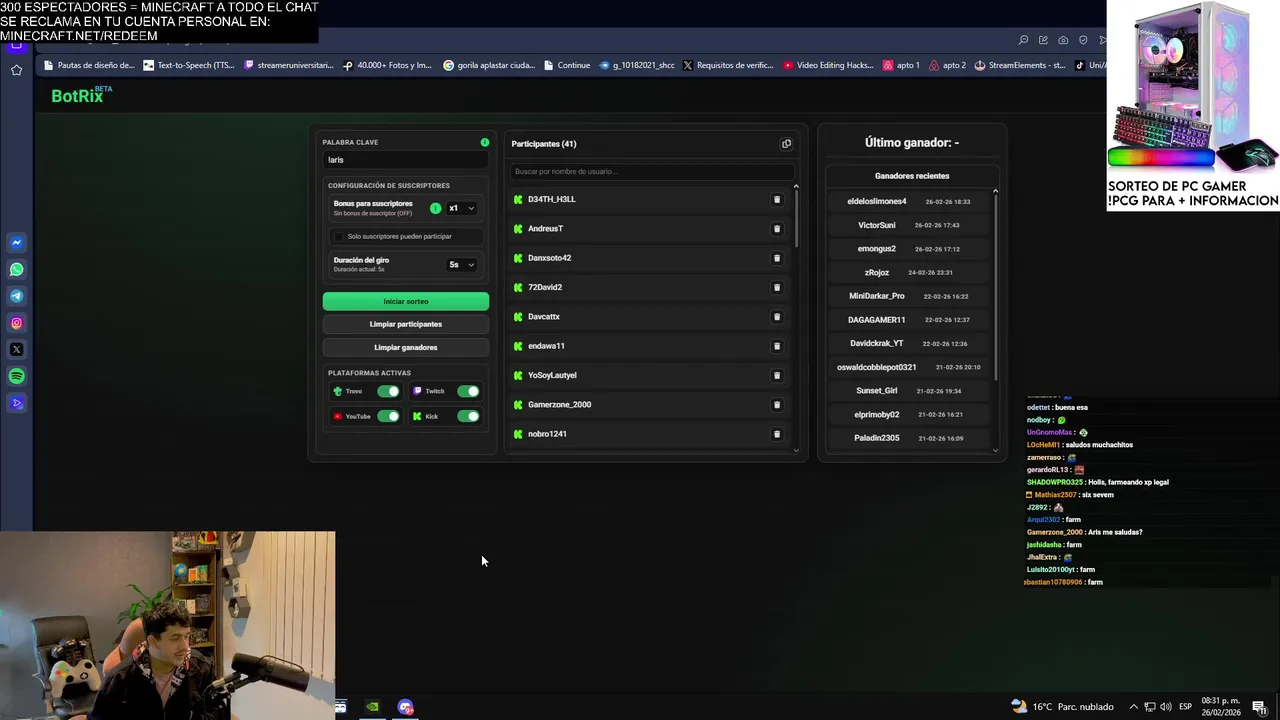
Task: Open WhatsApp in browser sidebar
Action: 16,270
